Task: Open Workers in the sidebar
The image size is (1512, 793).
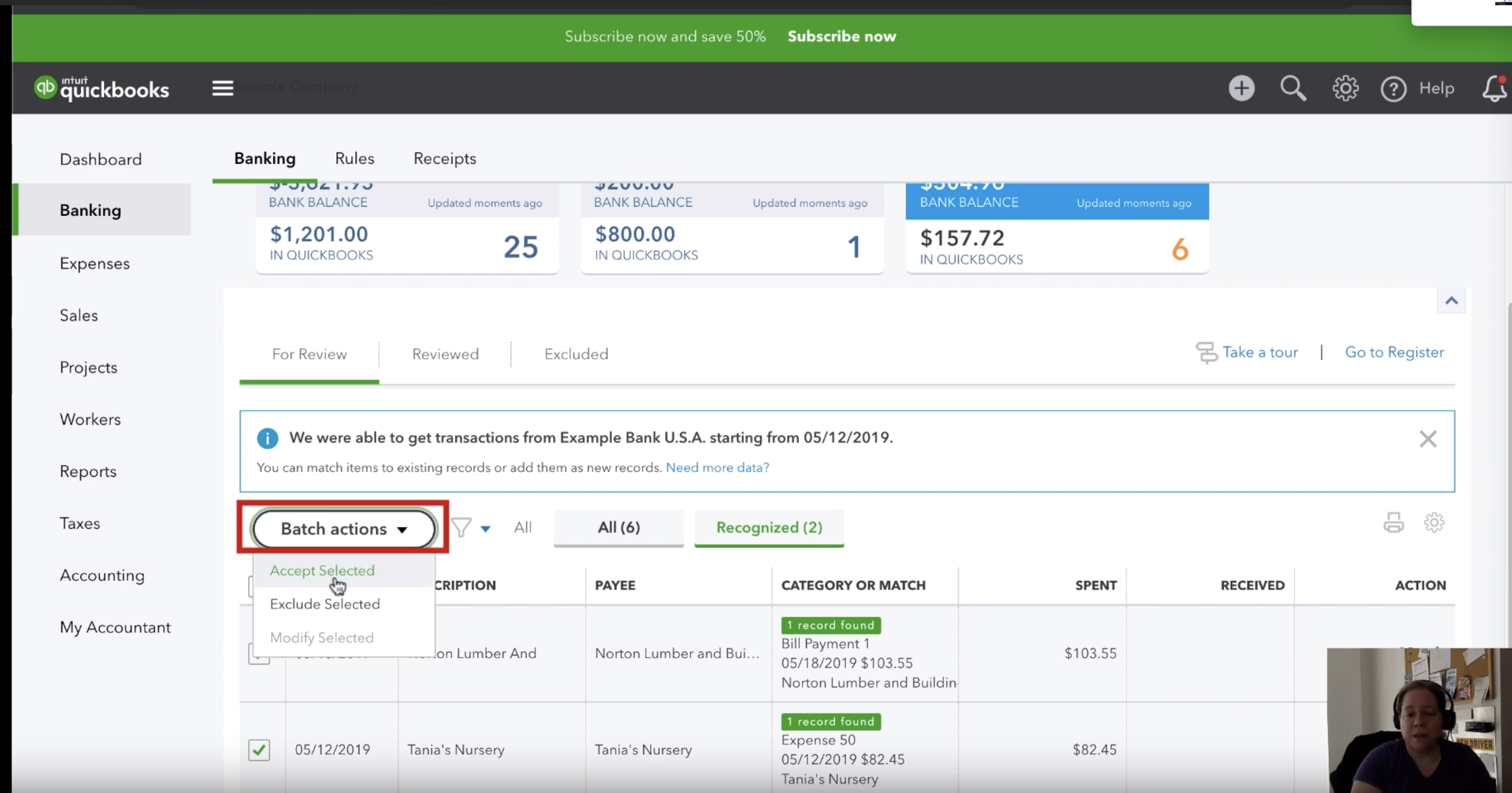Action: (90, 419)
